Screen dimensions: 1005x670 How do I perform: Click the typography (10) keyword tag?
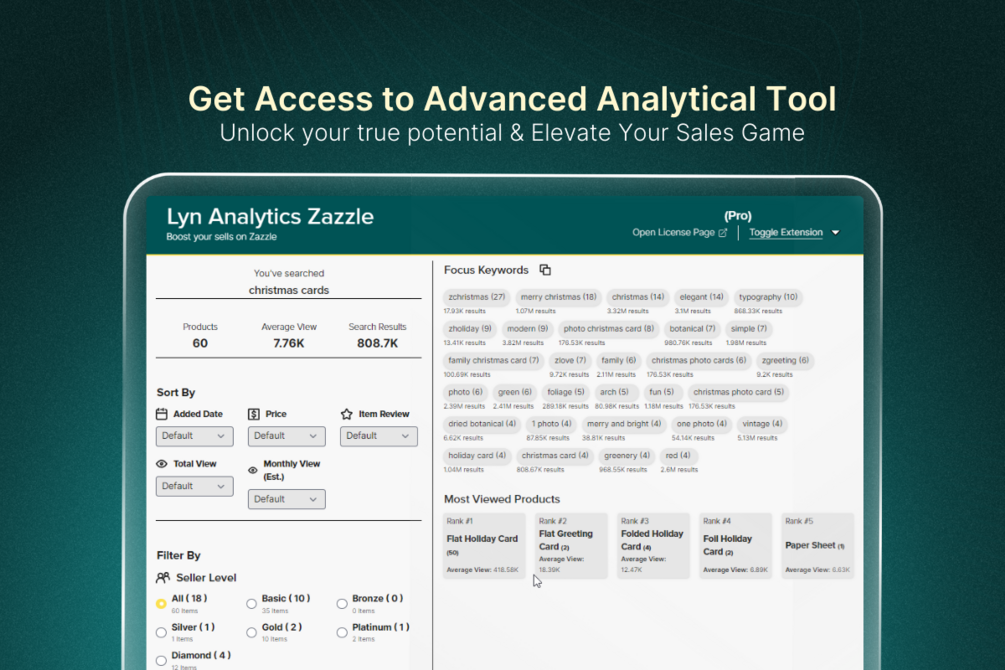click(768, 297)
